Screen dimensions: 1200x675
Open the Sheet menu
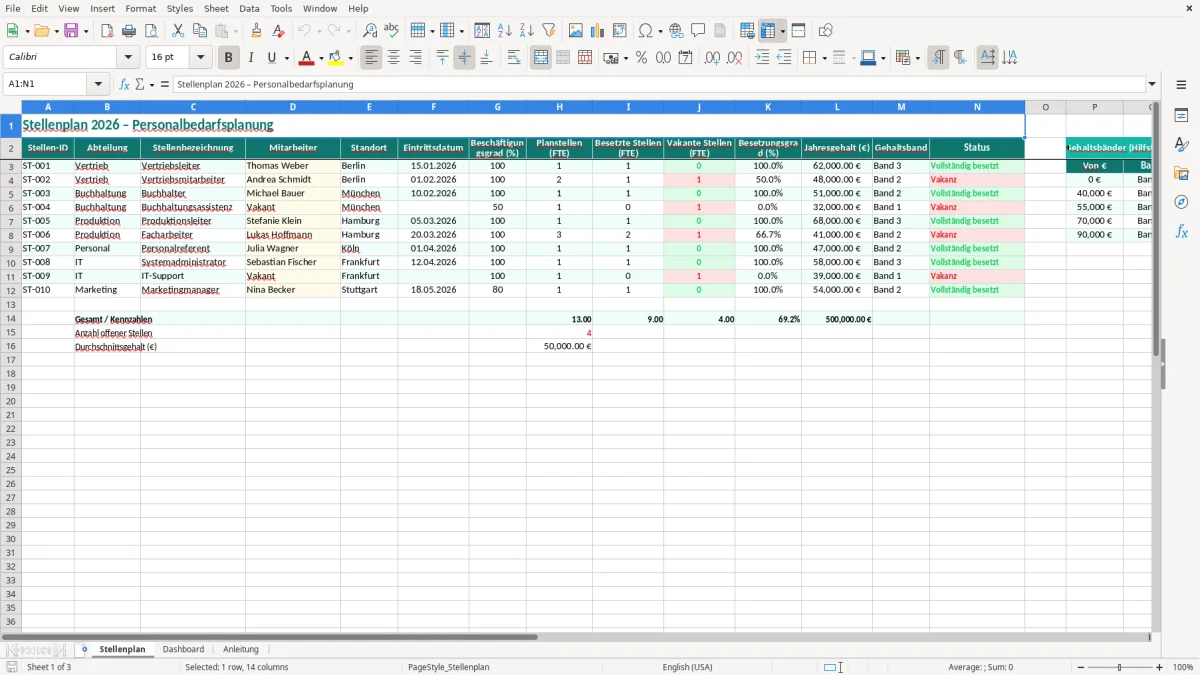(216, 8)
